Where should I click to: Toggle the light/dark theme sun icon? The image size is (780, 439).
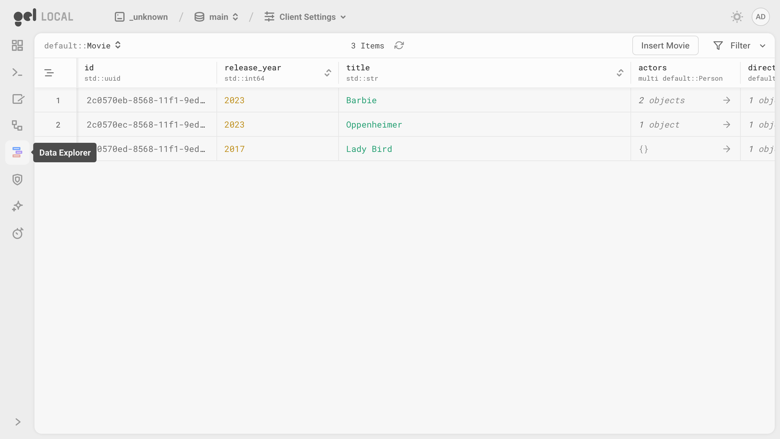(737, 17)
